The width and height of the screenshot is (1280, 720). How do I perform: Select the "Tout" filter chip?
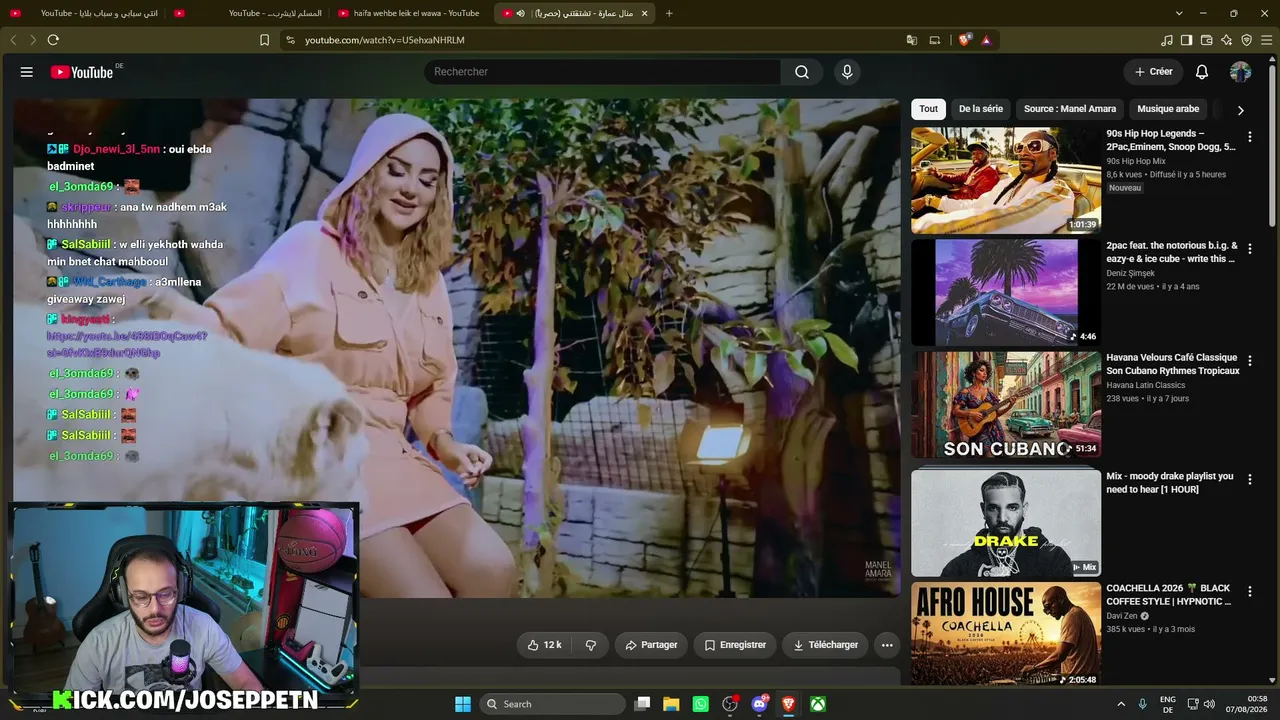point(929,109)
